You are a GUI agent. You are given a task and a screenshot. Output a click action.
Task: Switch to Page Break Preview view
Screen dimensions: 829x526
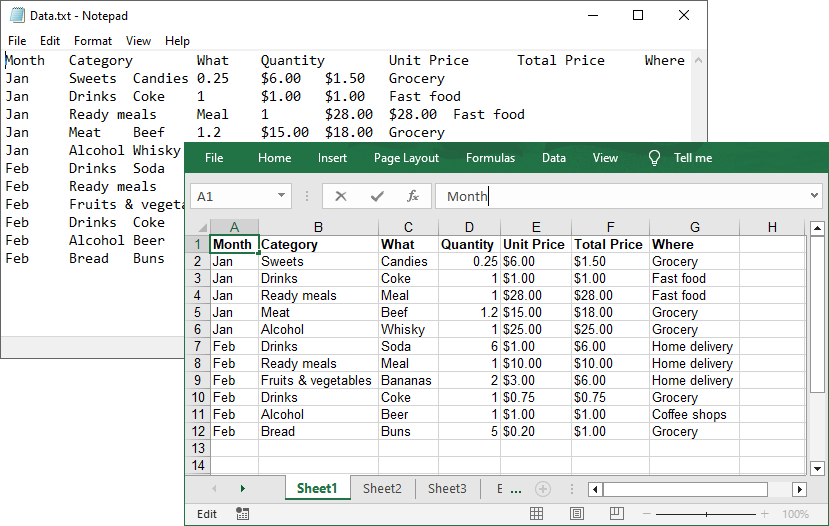point(617,514)
